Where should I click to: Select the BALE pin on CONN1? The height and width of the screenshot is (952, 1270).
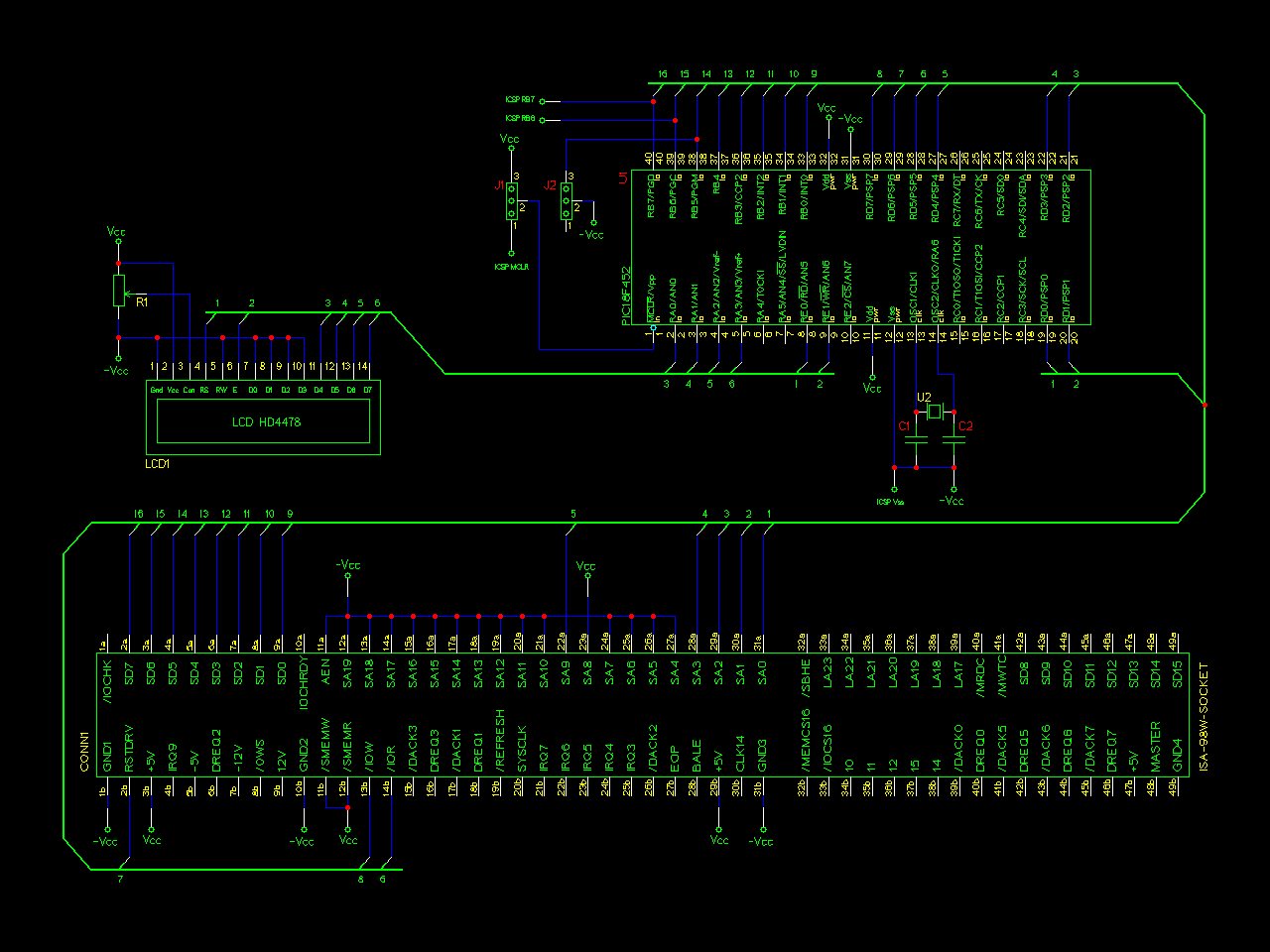click(697, 756)
